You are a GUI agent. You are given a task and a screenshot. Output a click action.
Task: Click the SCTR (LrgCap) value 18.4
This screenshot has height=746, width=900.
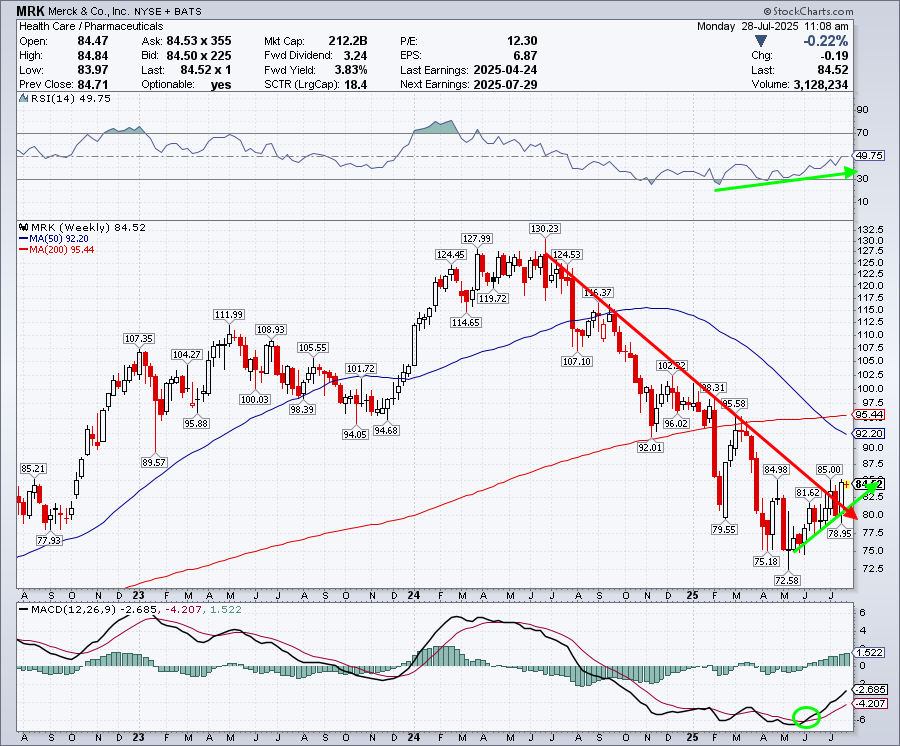[356, 84]
